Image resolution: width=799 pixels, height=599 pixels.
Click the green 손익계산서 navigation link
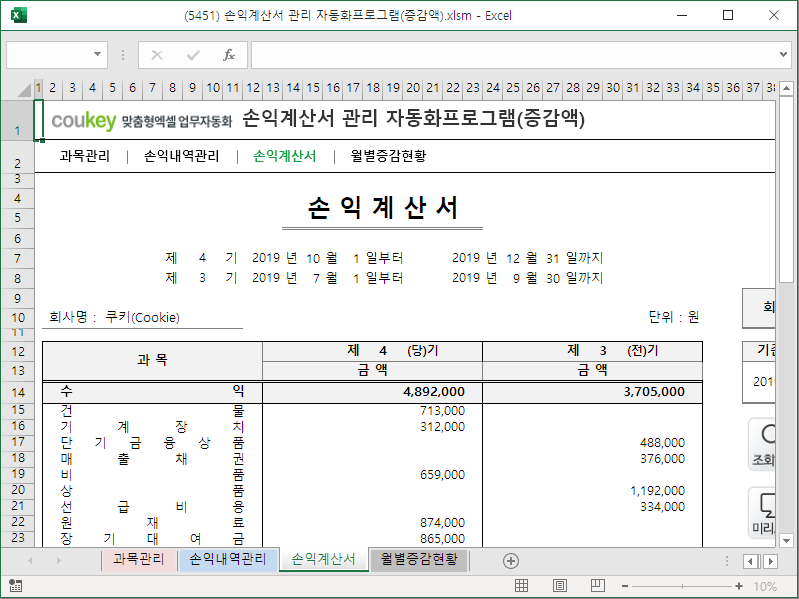(284, 156)
